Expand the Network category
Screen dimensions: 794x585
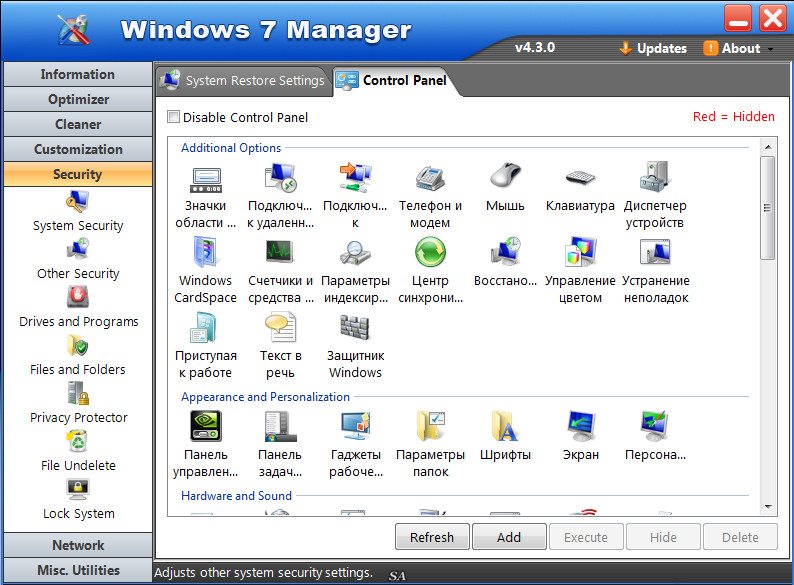pos(78,545)
